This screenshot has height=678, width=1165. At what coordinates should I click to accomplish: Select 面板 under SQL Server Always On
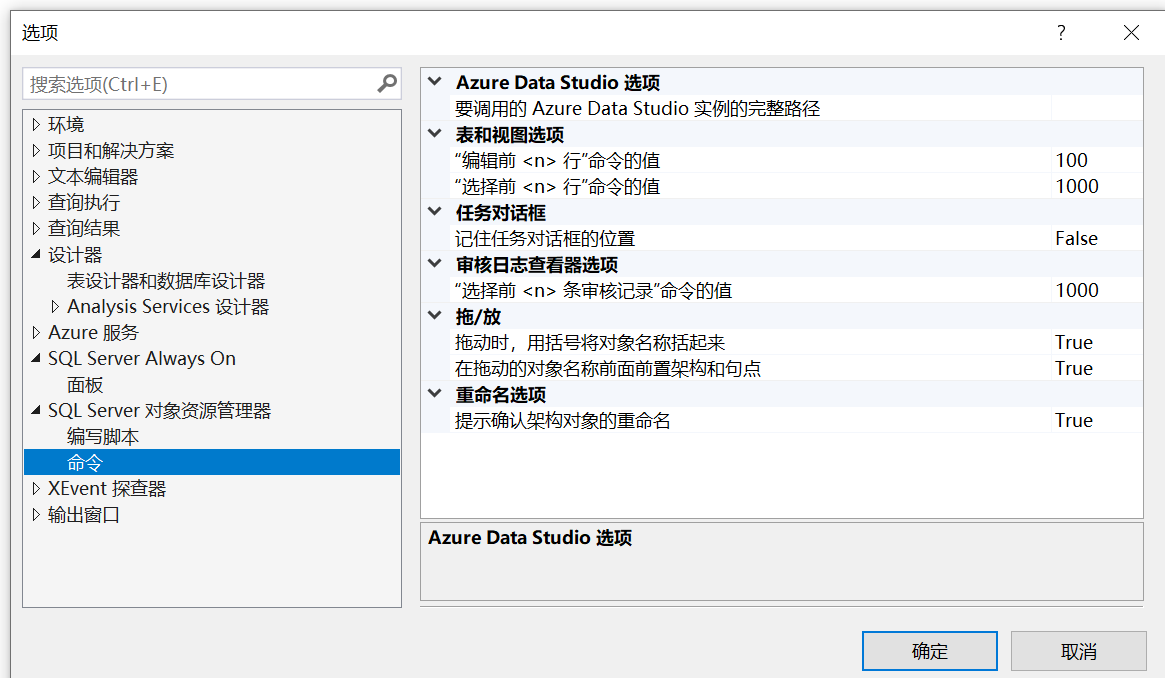85,385
